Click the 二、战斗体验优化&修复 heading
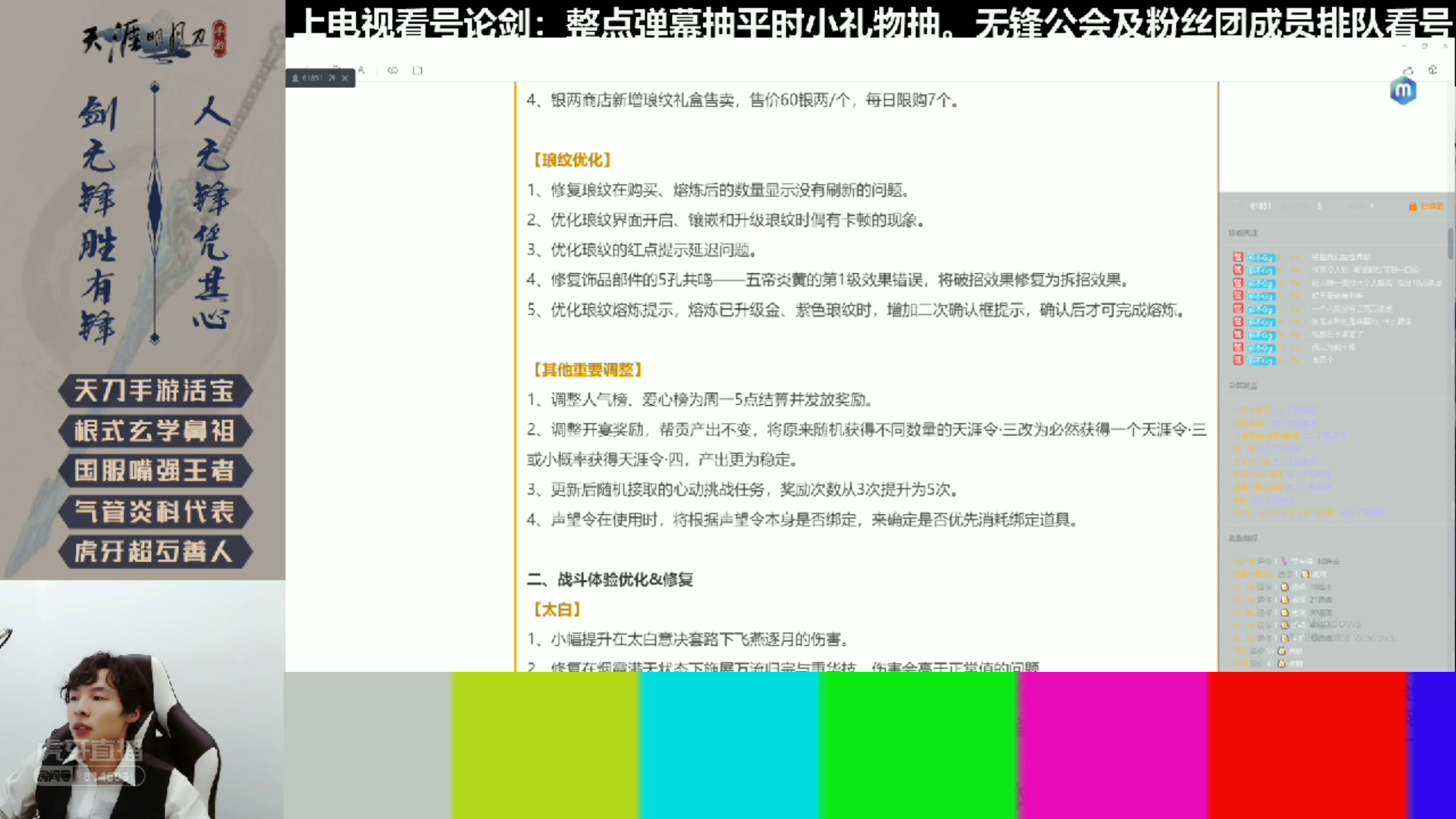This screenshot has width=1456, height=819. point(610,580)
